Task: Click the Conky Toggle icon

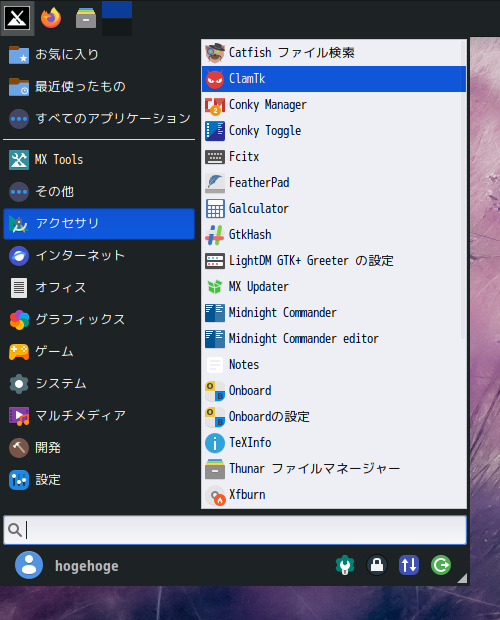Action: point(215,131)
